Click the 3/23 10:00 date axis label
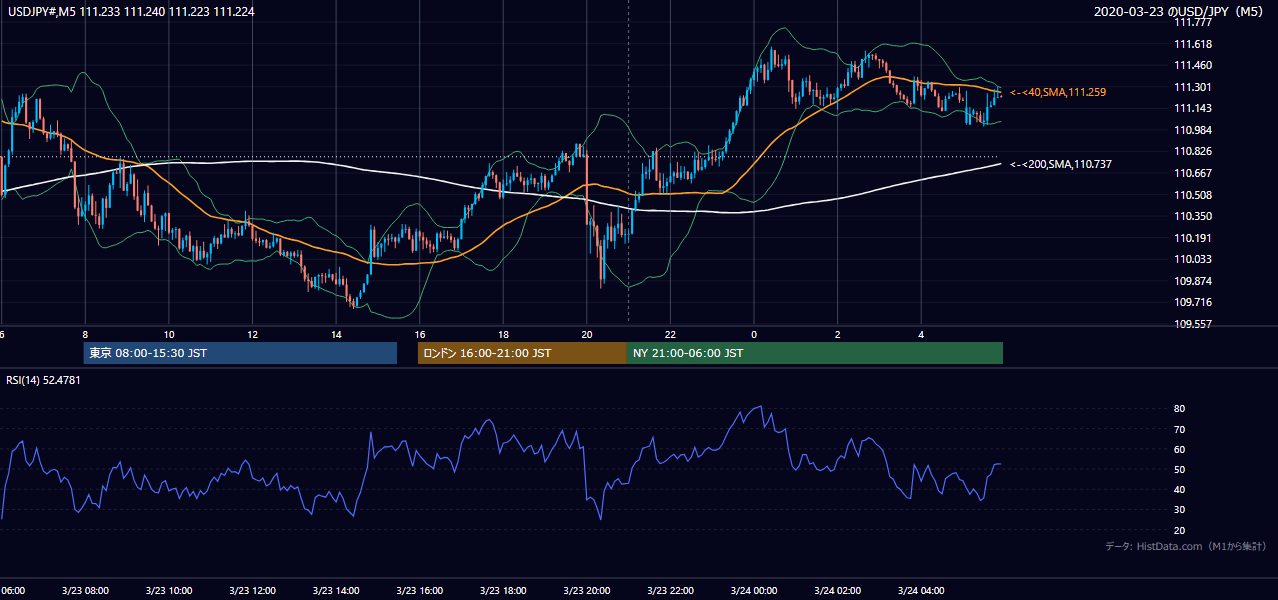The width and height of the screenshot is (1278, 600). point(167,591)
